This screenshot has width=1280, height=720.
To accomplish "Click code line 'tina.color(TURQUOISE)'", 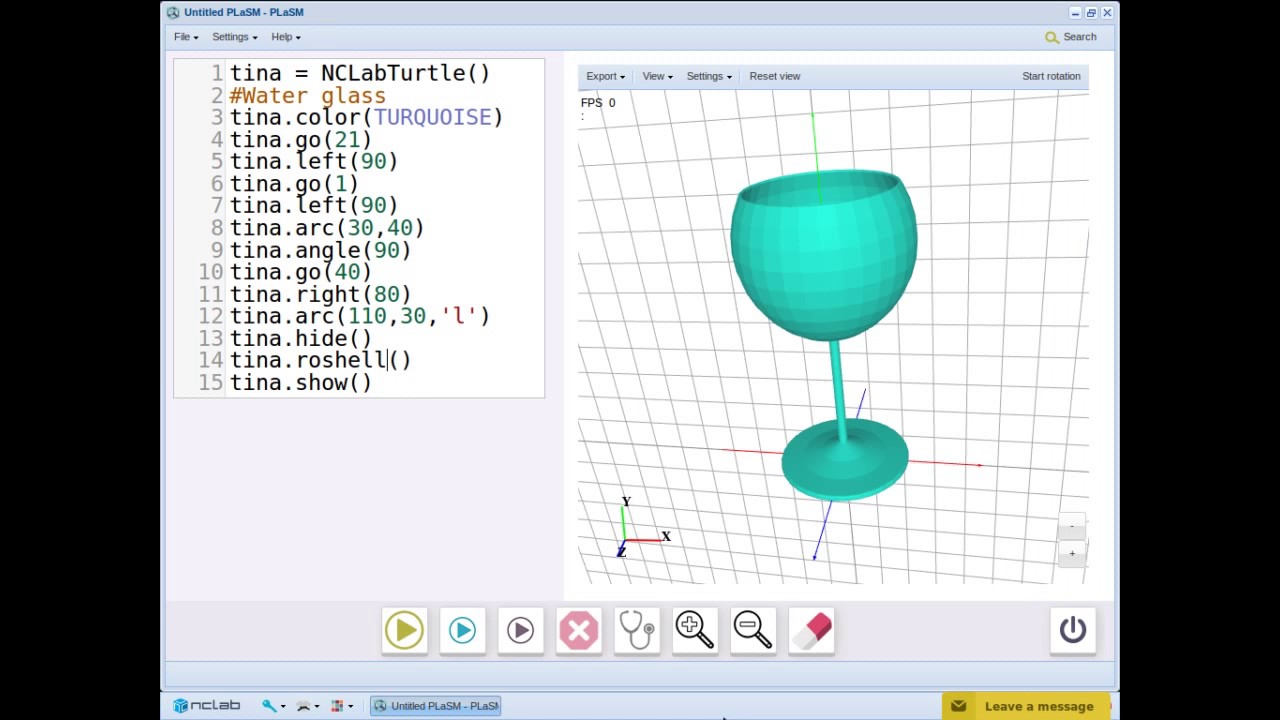I will 366,118.
